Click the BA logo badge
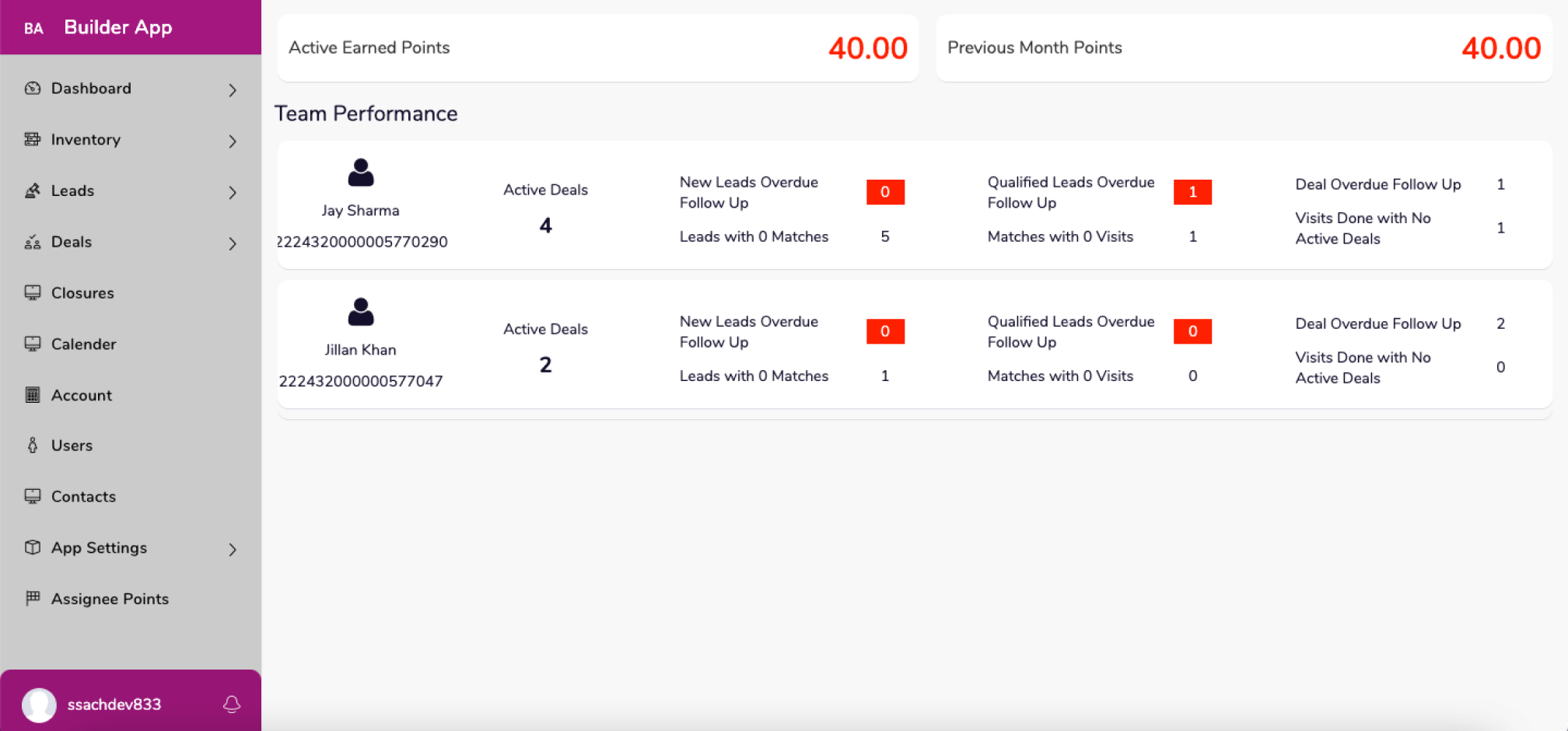Image resolution: width=1568 pixels, height=731 pixels. click(33, 29)
